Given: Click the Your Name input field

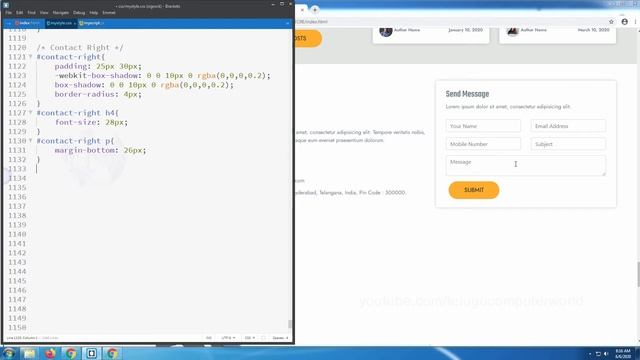Looking at the screenshot, I should pyautogui.click(x=483, y=126).
